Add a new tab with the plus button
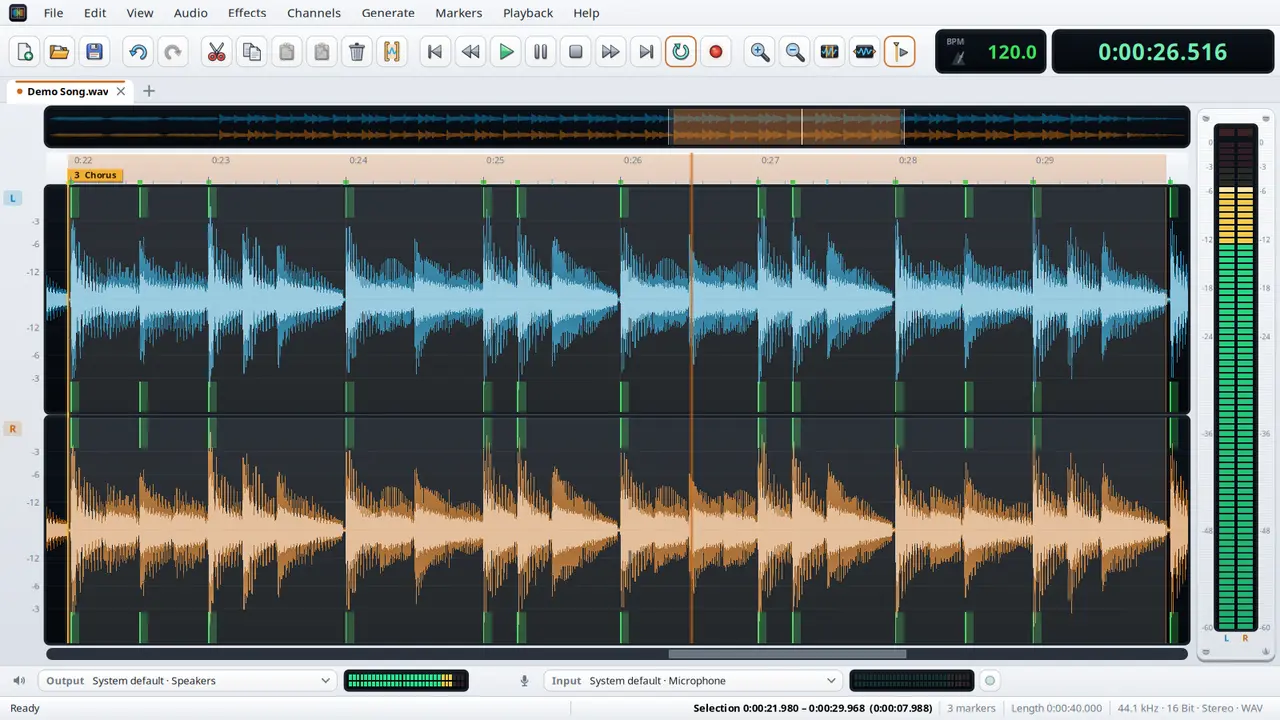 (x=149, y=91)
